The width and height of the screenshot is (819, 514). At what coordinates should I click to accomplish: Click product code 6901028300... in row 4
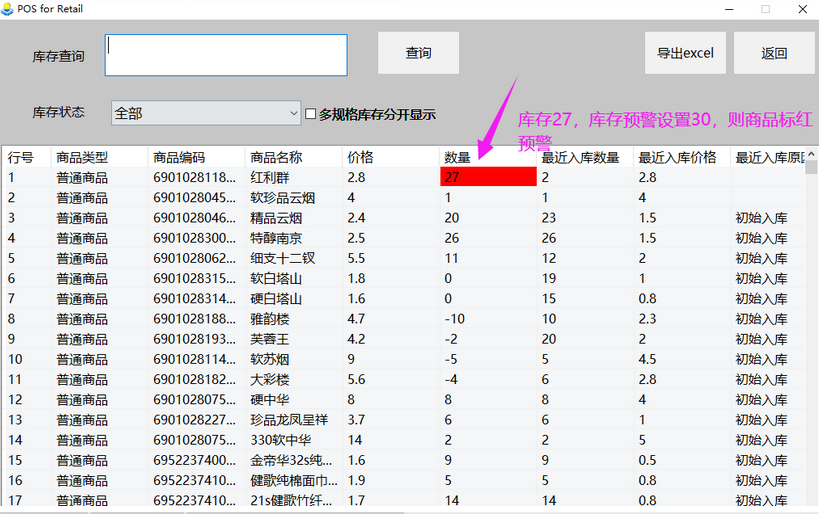[194, 238]
